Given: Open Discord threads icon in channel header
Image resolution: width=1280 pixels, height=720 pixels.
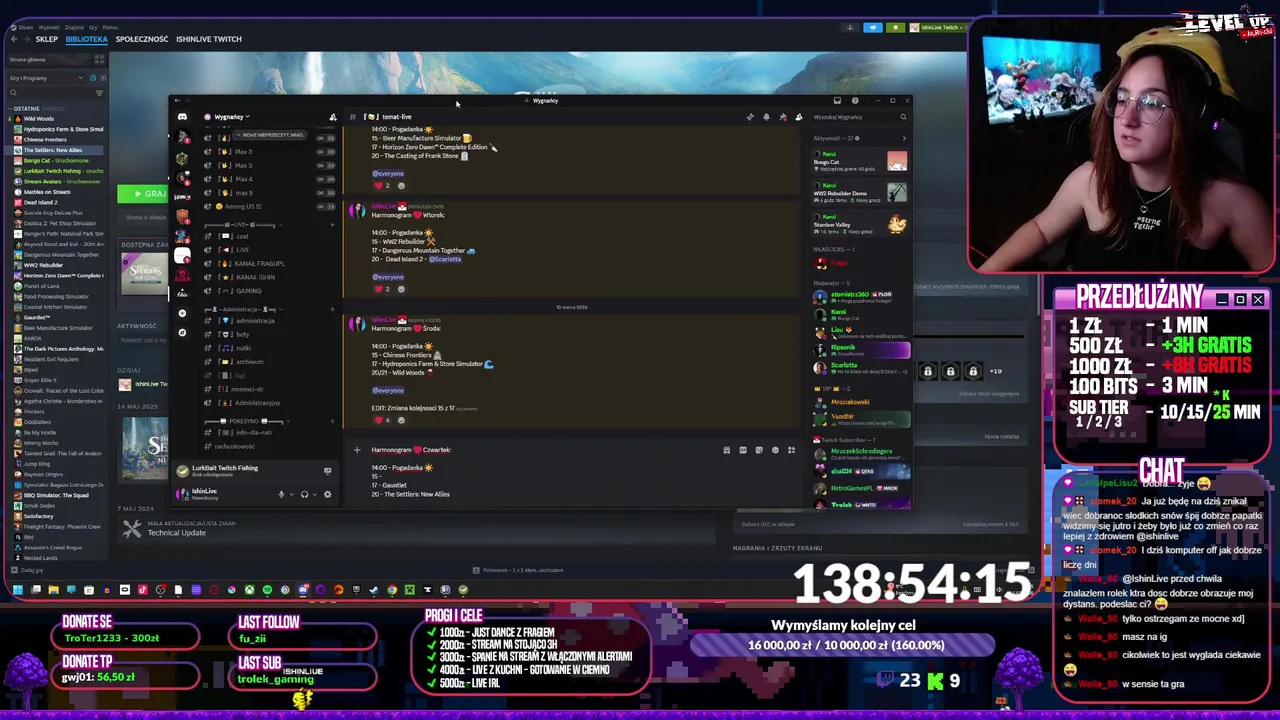Looking at the screenshot, I should pos(750,117).
